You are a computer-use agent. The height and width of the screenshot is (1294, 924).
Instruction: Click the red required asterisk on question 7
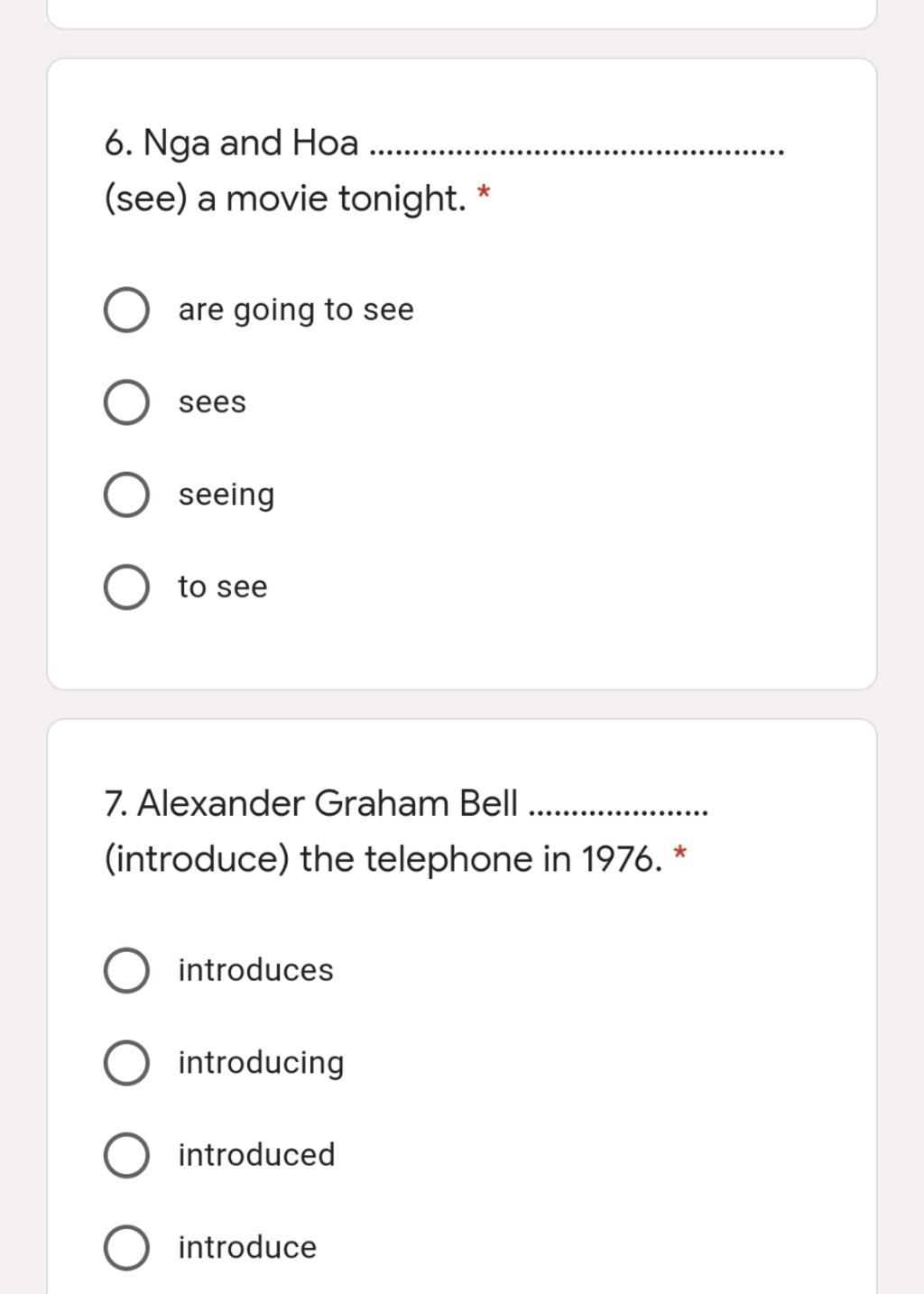[x=680, y=853]
